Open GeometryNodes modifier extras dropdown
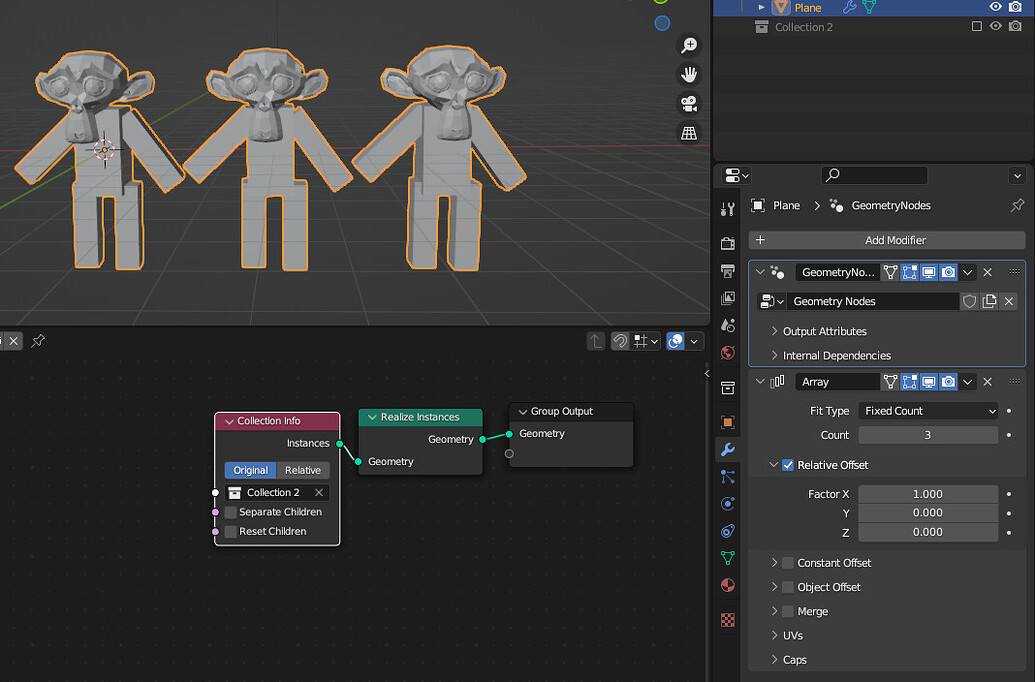The width and height of the screenshot is (1035, 682). coord(968,272)
